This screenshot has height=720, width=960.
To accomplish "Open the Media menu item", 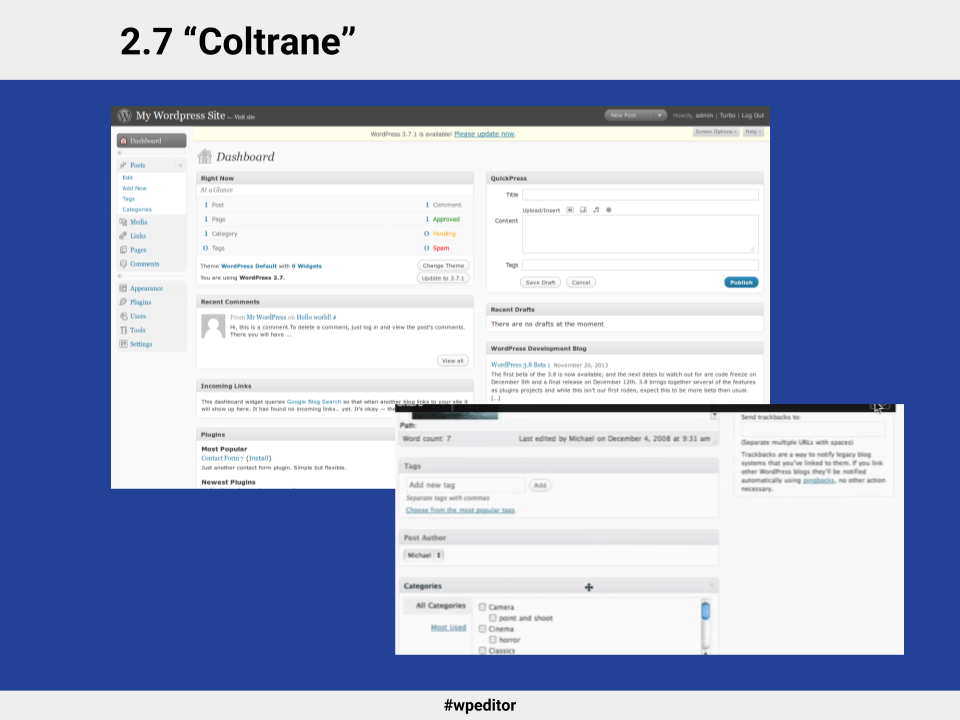I will coord(138,222).
